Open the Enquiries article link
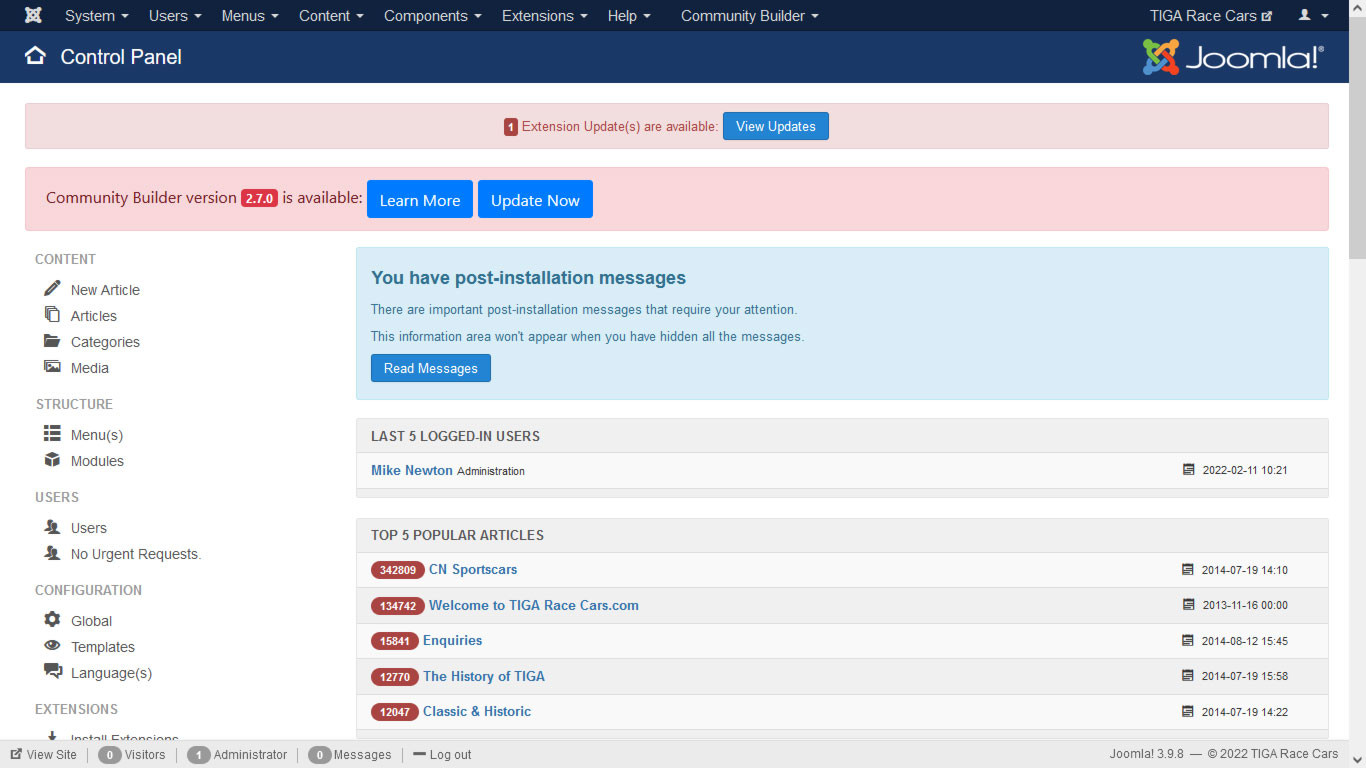The width and height of the screenshot is (1366, 768). click(452, 640)
